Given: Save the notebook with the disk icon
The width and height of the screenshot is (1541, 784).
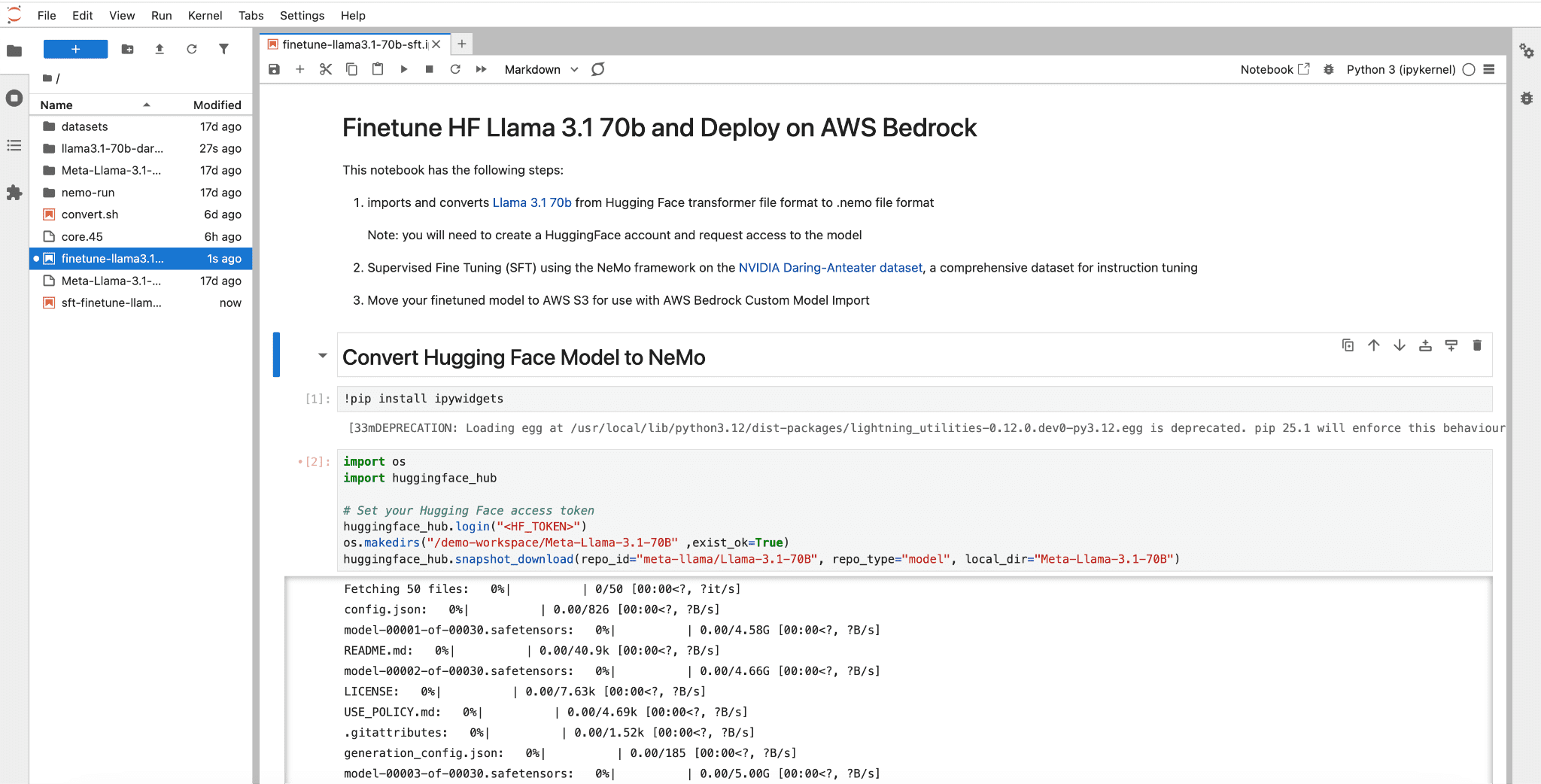Looking at the screenshot, I should tap(274, 69).
